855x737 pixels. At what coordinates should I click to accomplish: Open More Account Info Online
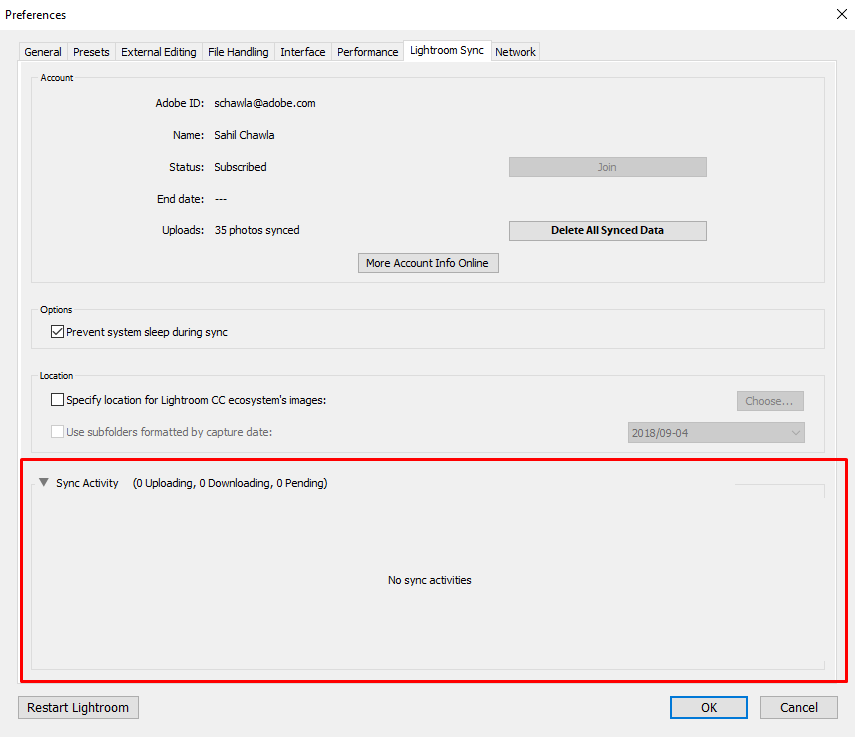pos(428,263)
